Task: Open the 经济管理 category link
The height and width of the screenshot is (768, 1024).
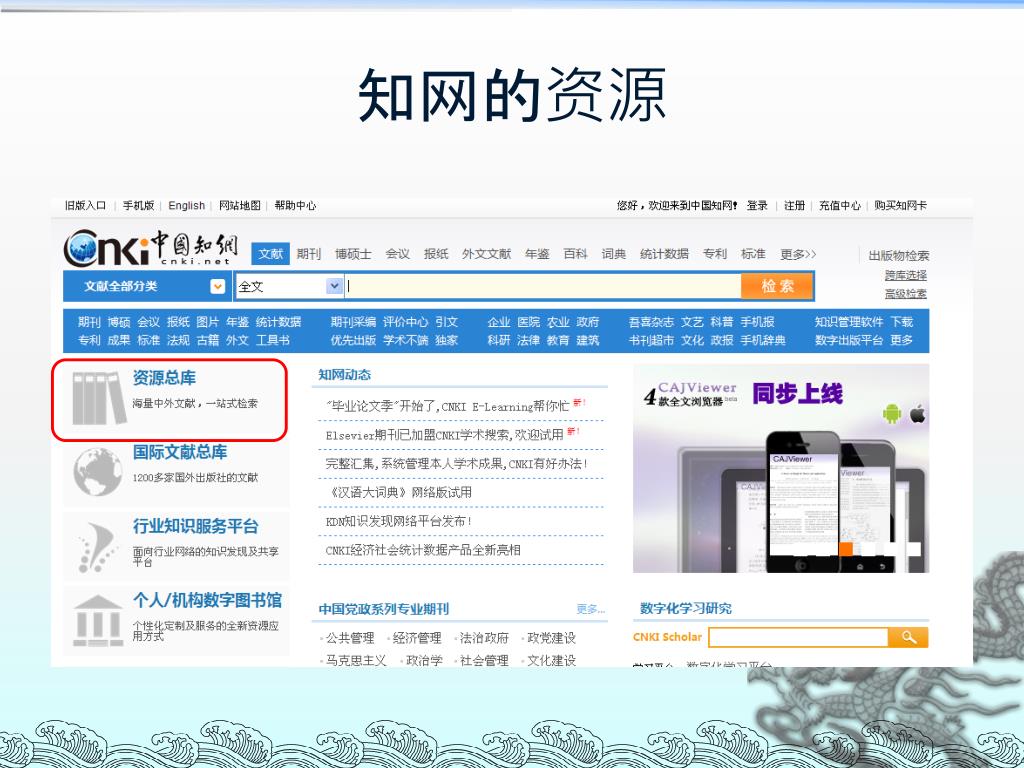Action: pyautogui.click(x=417, y=638)
